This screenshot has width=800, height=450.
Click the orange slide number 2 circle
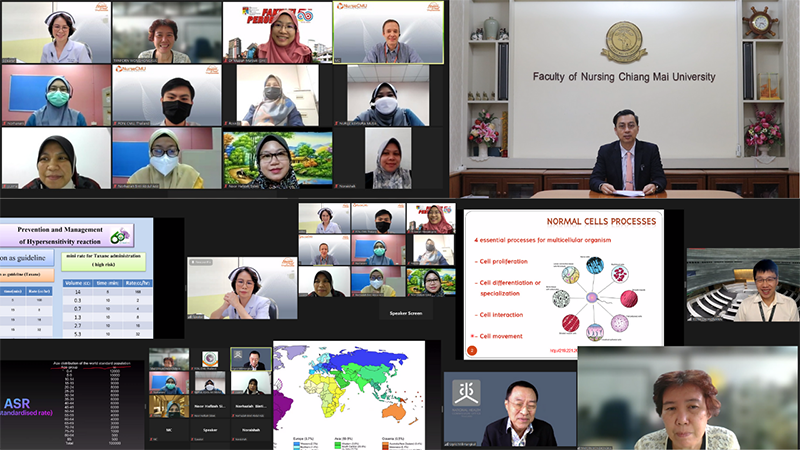[471, 349]
